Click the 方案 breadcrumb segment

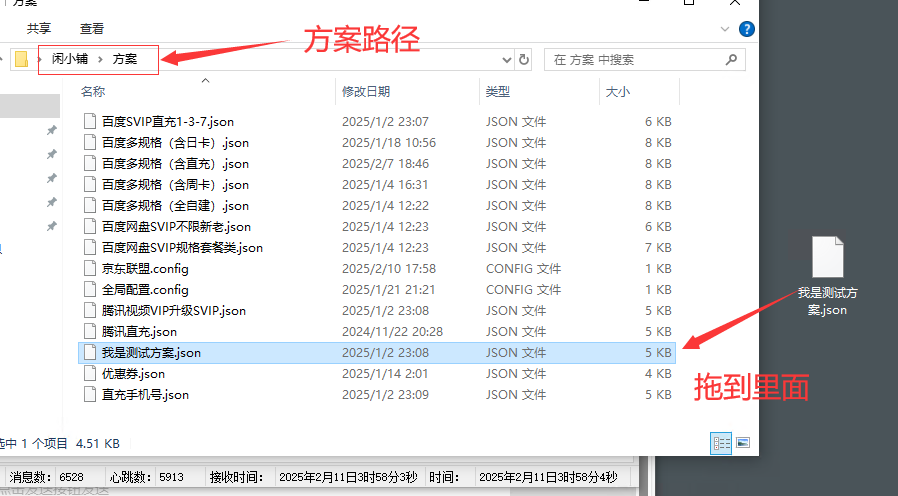tap(124, 59)
